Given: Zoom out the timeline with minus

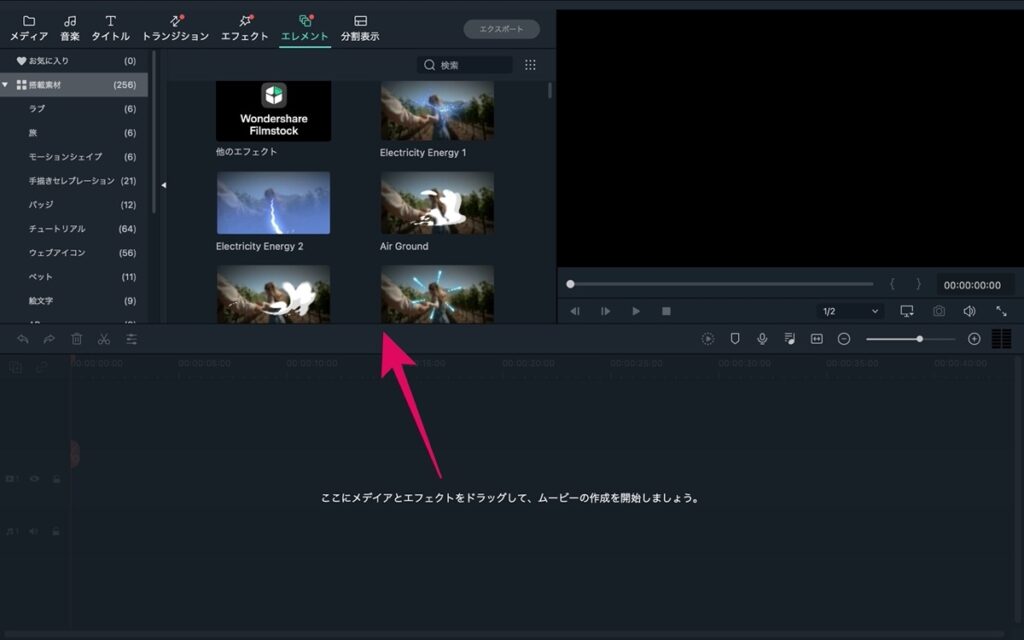Looking at the screenshot, I should tap(844, 339).
